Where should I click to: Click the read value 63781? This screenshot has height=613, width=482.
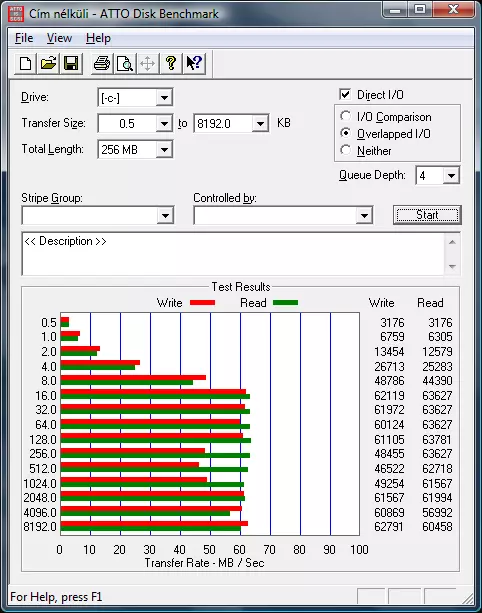[437, 439]
